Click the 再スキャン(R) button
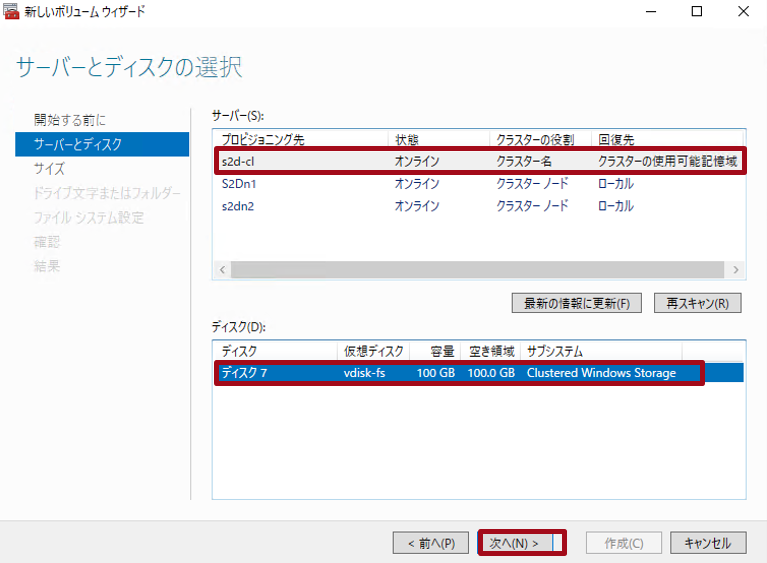Screen dimensions: 767x563 (697, 303)
